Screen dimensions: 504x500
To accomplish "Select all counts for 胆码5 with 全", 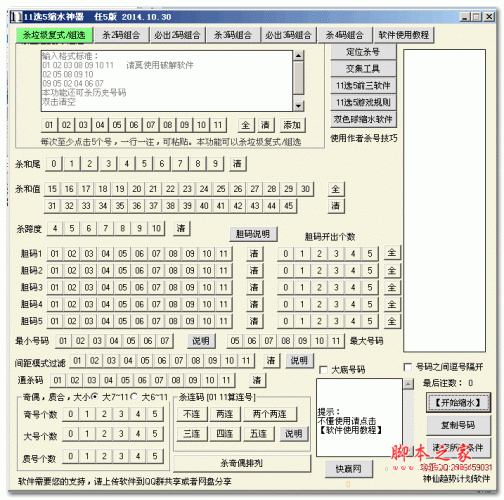I will (x=392, y=321).
